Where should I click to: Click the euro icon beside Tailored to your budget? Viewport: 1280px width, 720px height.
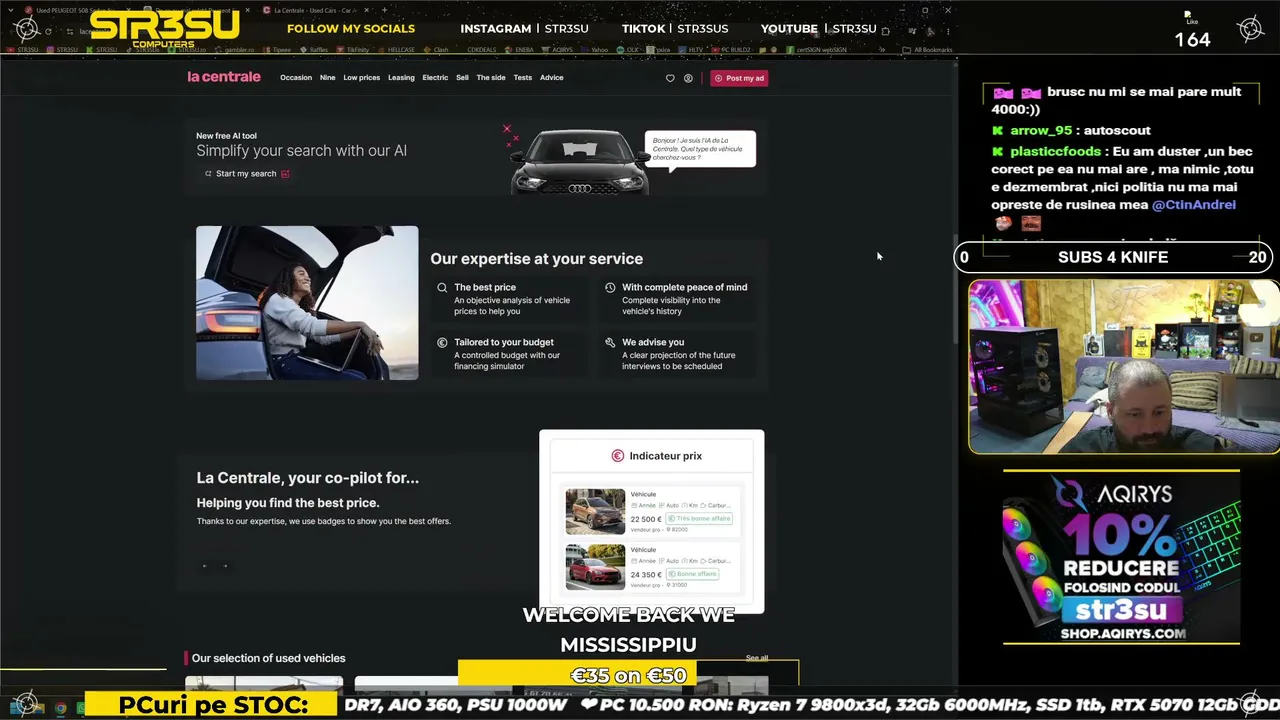pos(442,343)
